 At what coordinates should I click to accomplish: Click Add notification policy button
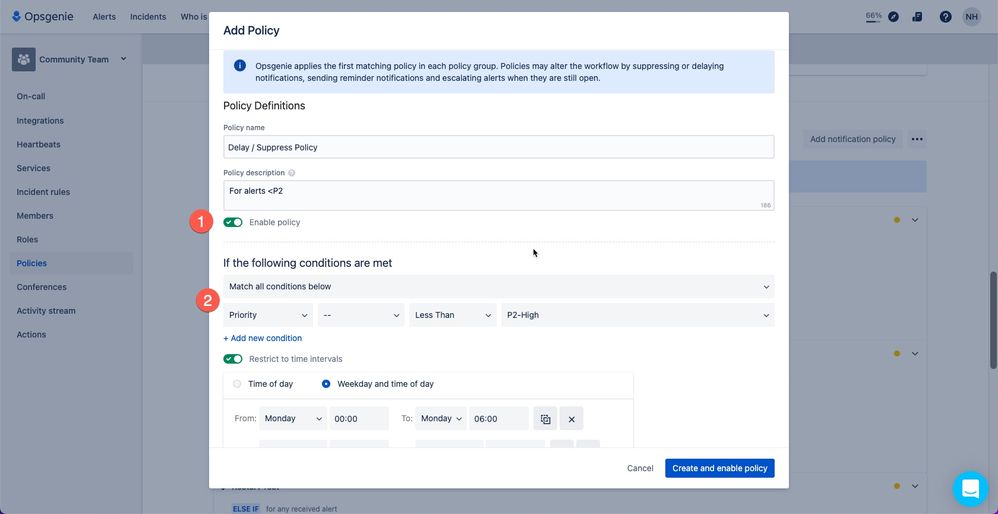[x=853, y=139]
